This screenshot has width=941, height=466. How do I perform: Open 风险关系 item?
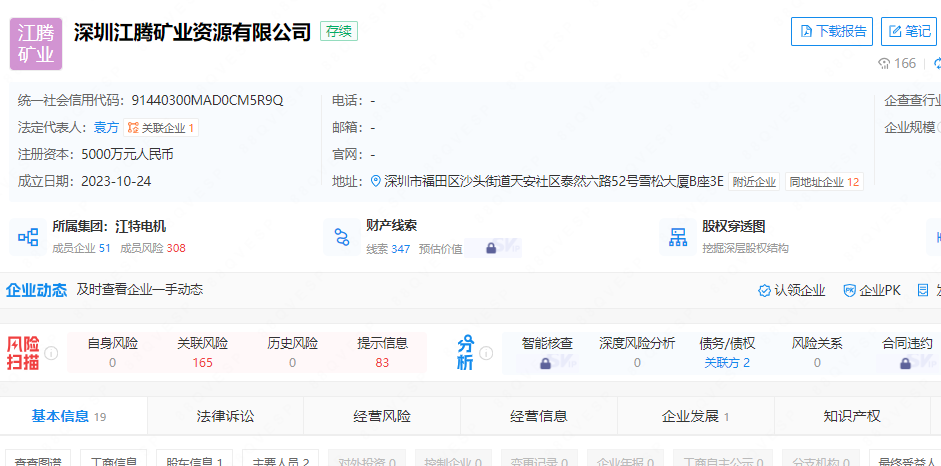click(817, 353)
